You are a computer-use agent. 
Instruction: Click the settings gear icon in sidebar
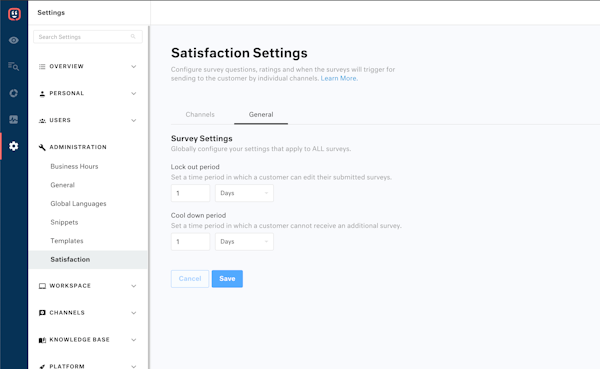click(x=14, y=146)
